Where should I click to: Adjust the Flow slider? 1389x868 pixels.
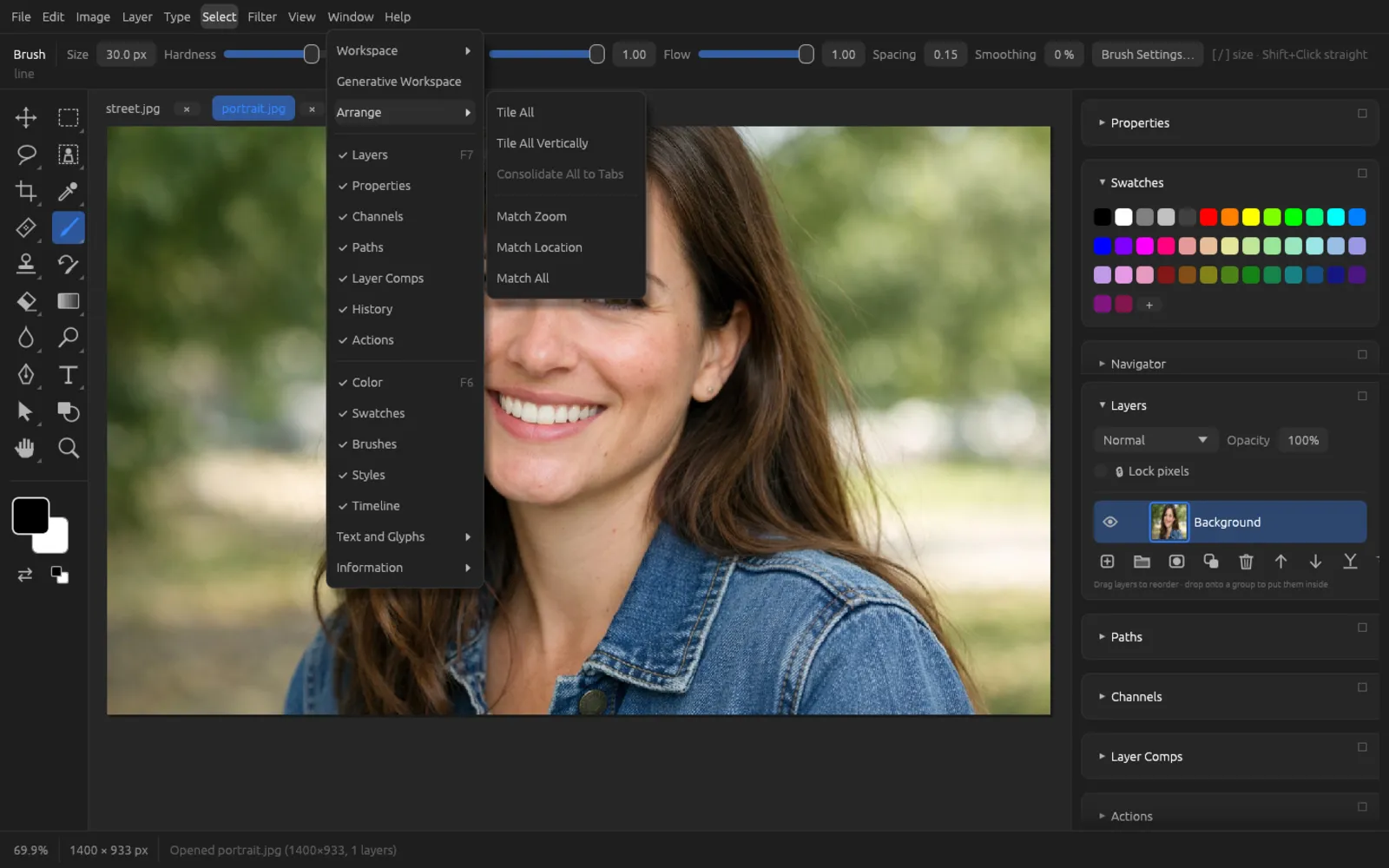[x=755, y=55]
